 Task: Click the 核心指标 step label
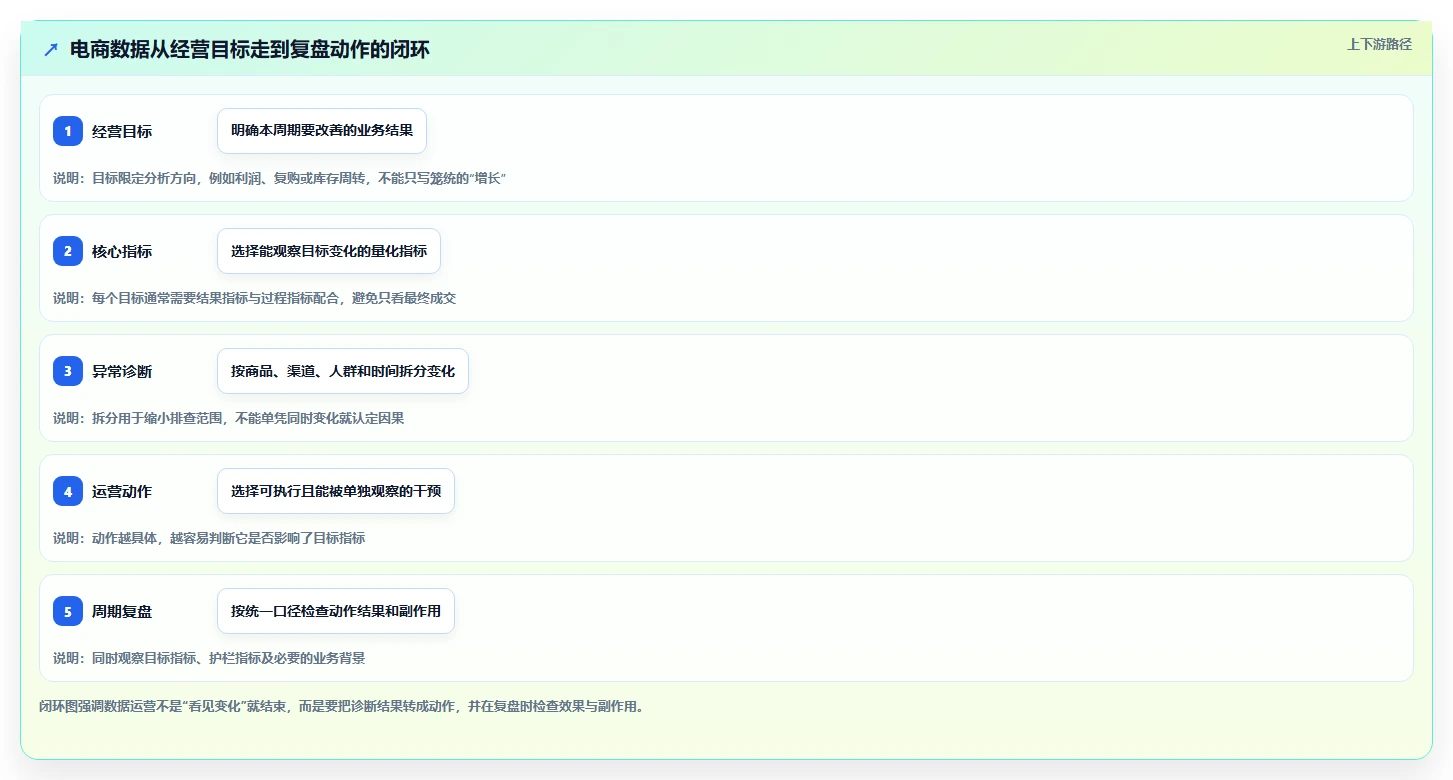tap(122, 251)
